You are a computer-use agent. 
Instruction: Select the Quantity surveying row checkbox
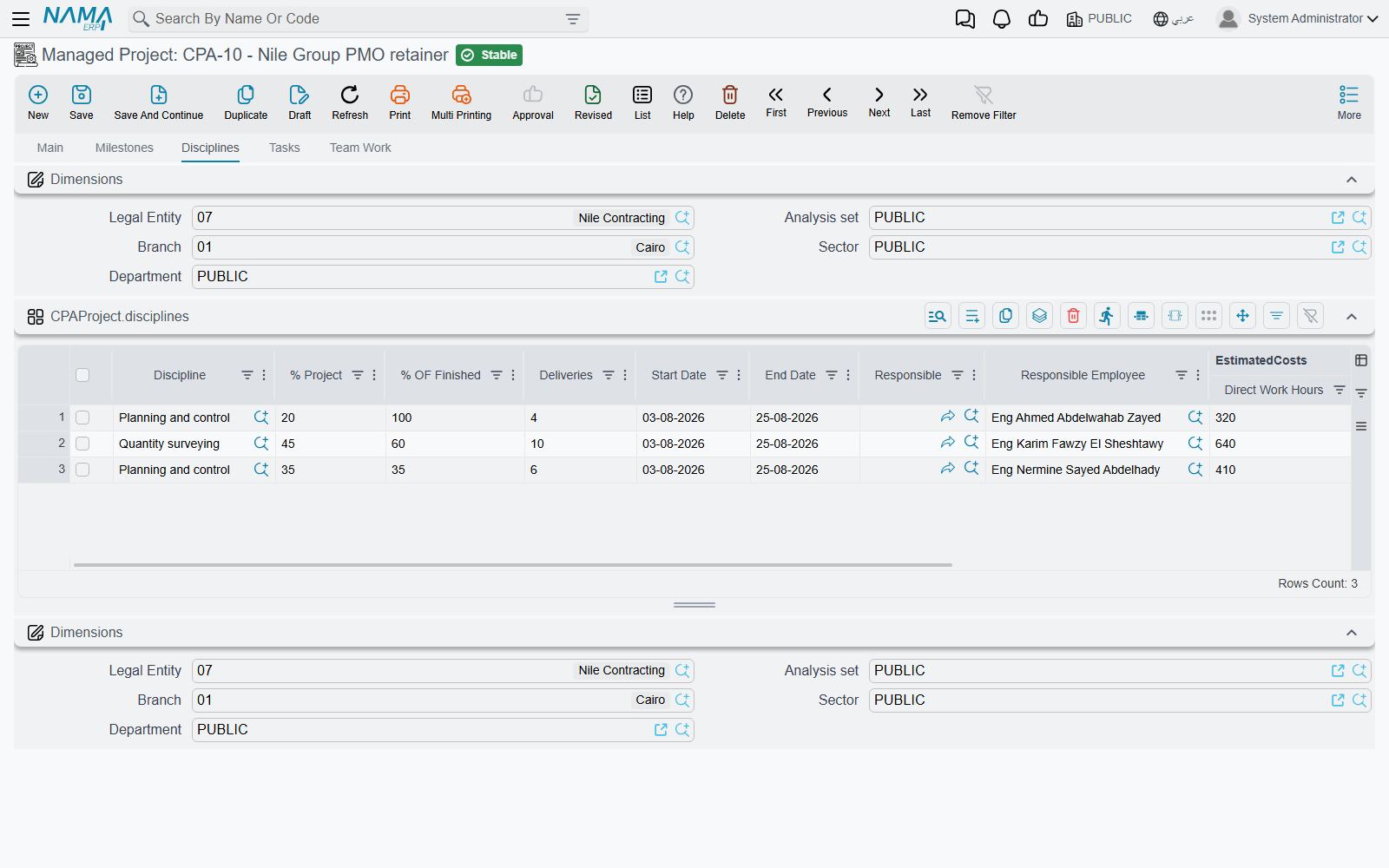click(x=82, y=444)
